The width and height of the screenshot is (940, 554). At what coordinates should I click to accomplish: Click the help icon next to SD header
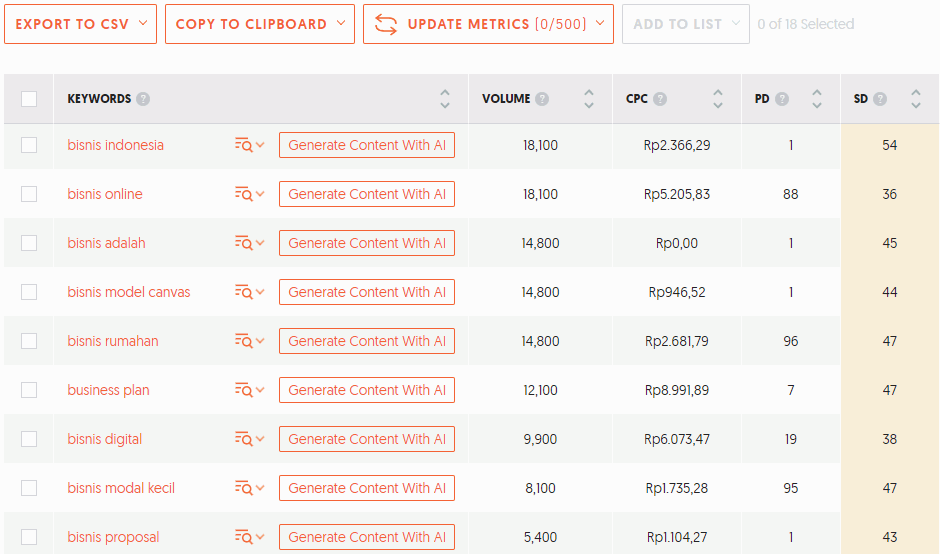(880, 99)
